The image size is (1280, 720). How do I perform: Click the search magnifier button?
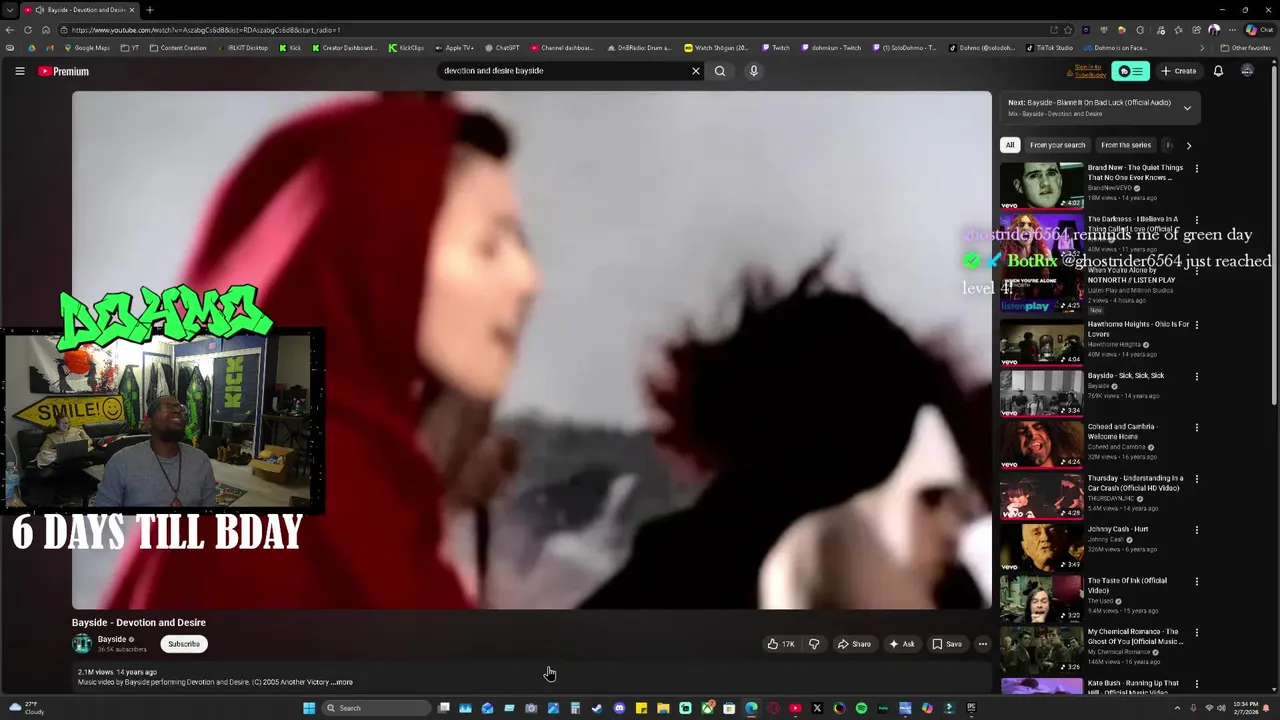(720, 71)
